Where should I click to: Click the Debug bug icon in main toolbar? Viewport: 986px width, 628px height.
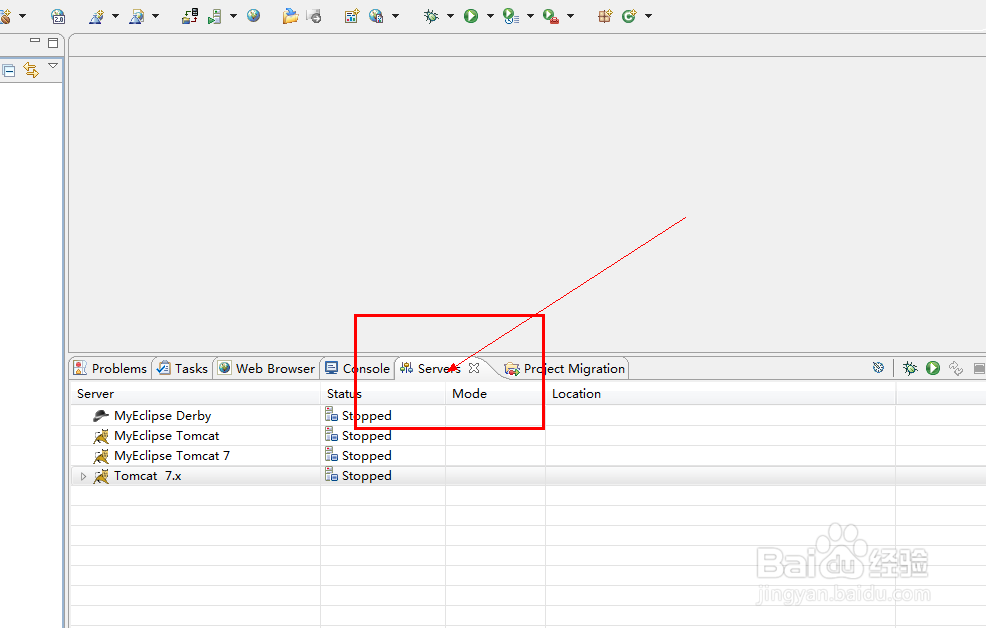(431, 16)
